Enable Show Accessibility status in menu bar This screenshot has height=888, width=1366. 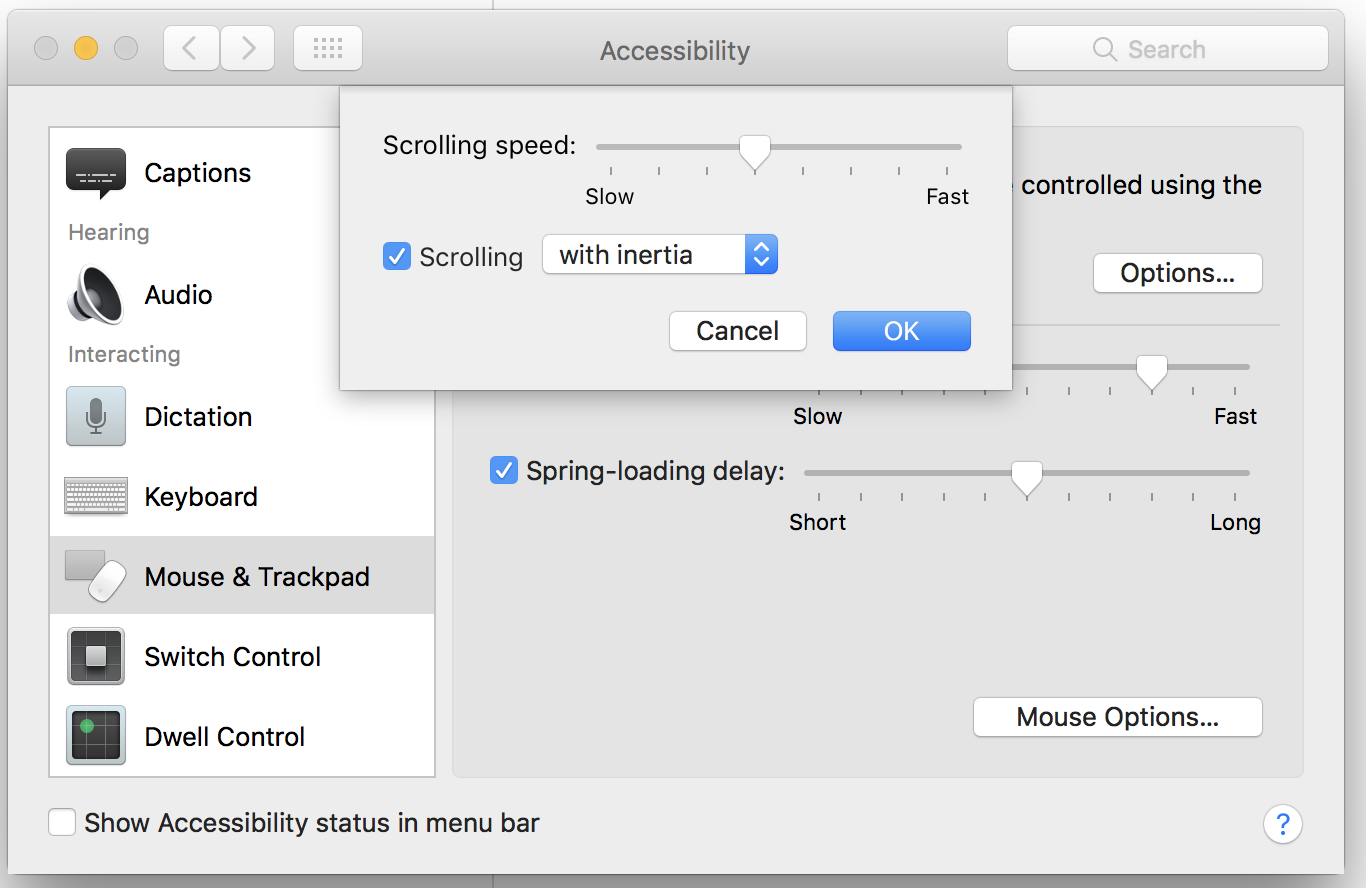[x=62, y=823]
